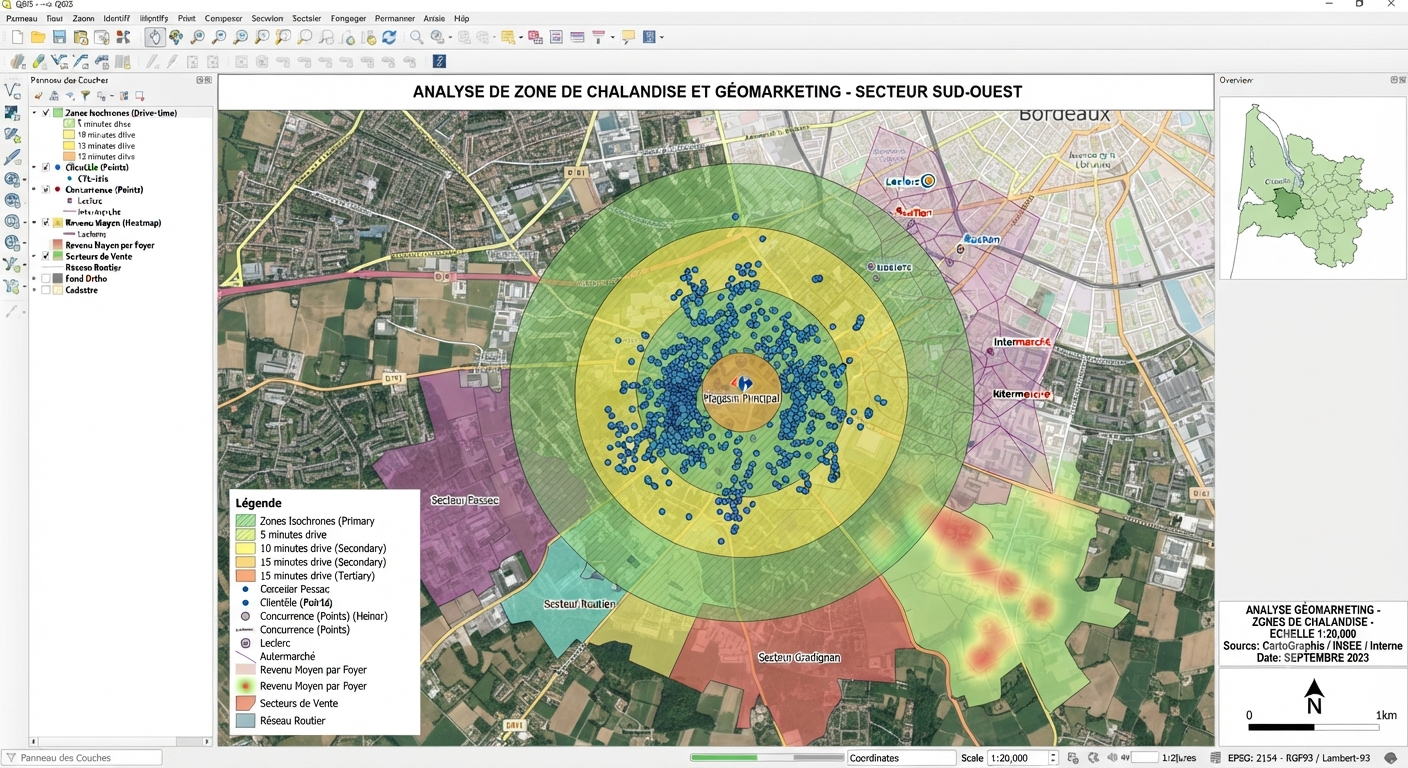1408x768 pixels.
Task: Enable the Fond Ortho layer checkbox
Action: click(x=46, y=278)
